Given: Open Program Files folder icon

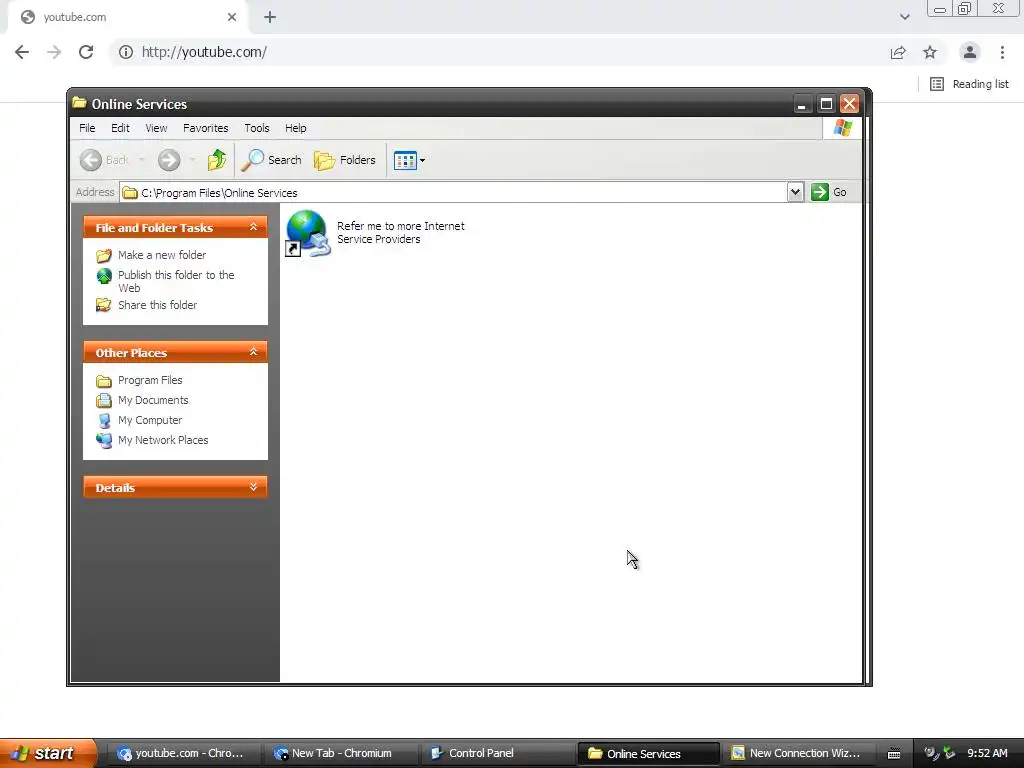Looking at the screenshot, I should point(104,381).
